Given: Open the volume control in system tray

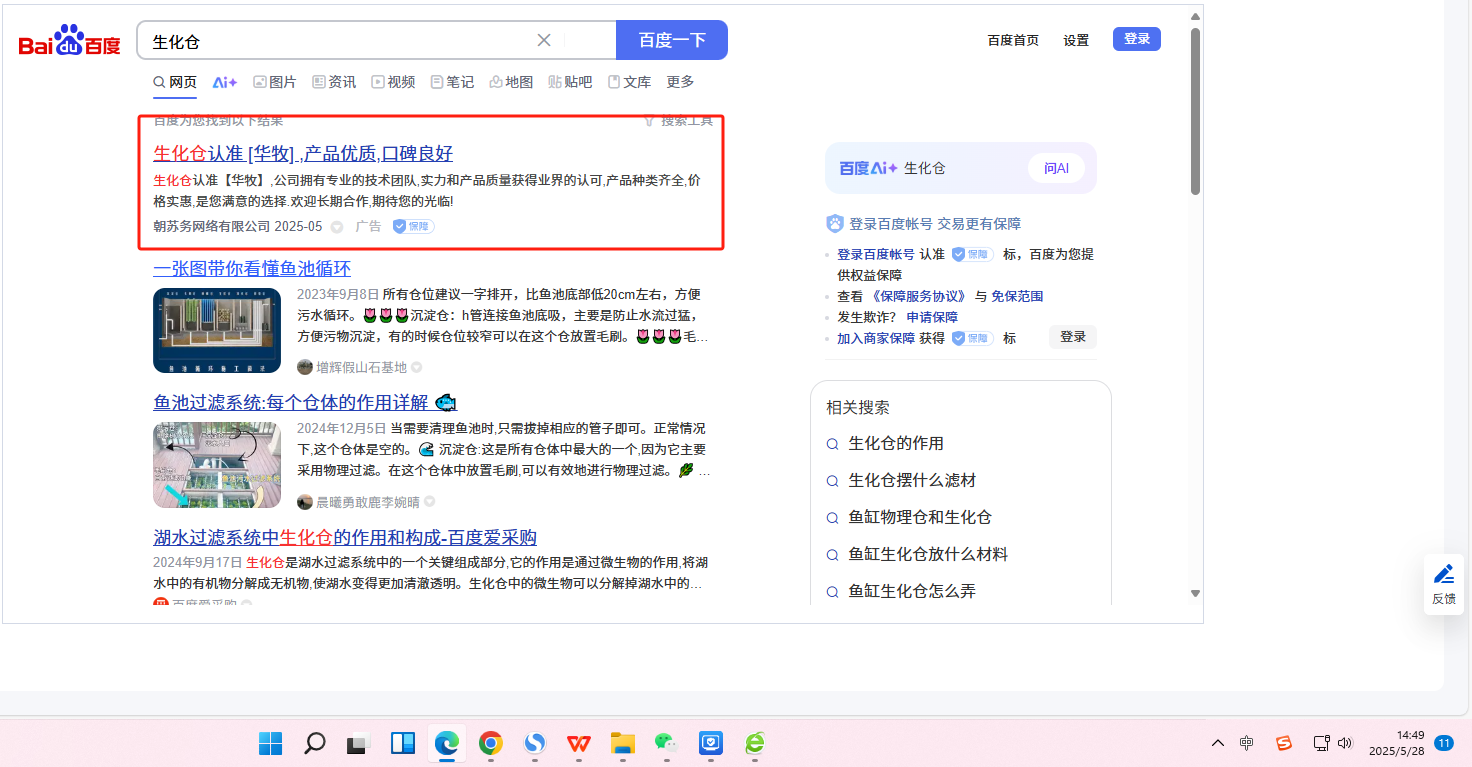Looking at the screenshot, I should (x=1345, y=743).
